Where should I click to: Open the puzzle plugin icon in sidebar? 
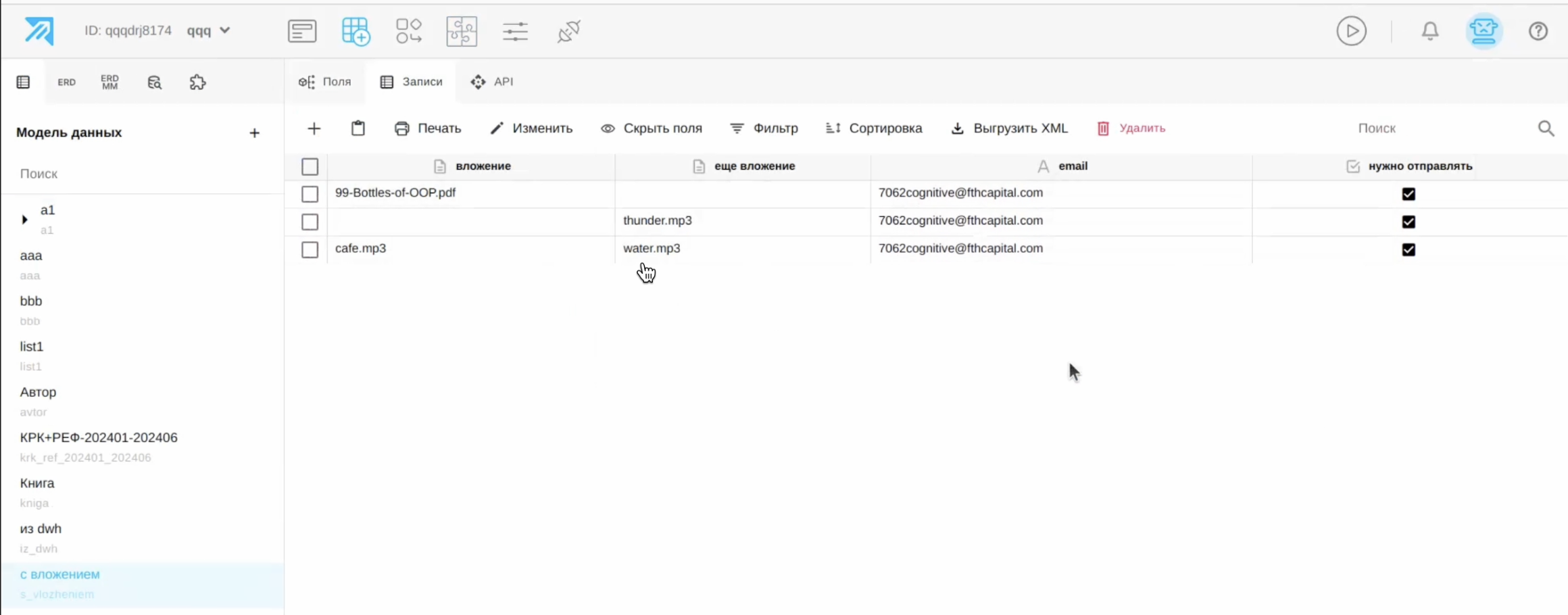point(197,82)
